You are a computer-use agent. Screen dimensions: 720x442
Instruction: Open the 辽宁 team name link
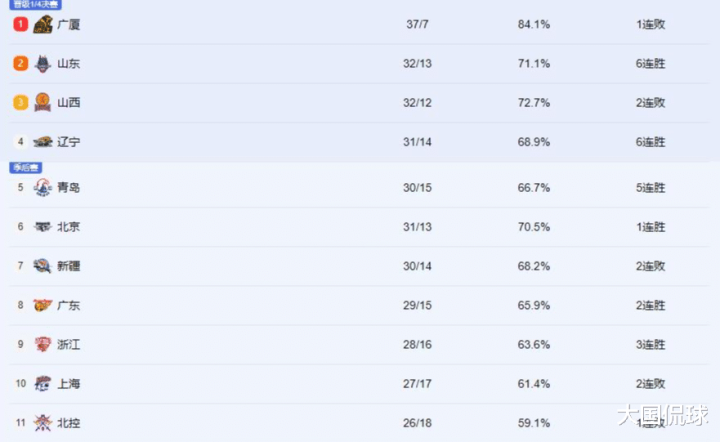(x=68, y=142)
